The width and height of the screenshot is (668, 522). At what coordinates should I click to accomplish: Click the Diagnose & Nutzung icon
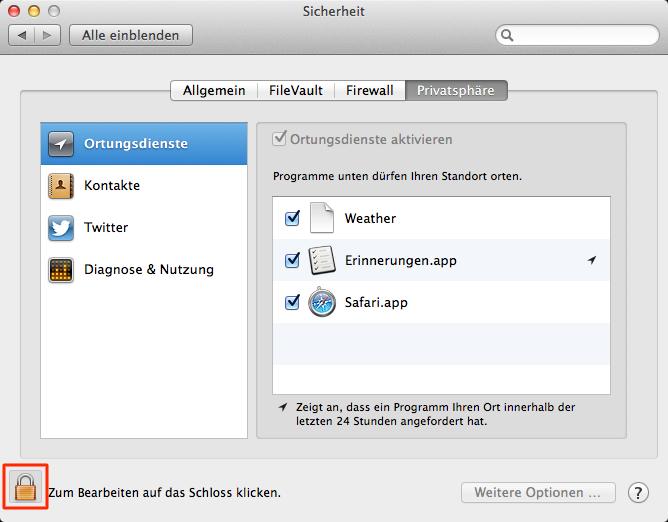tap(60, 270)
